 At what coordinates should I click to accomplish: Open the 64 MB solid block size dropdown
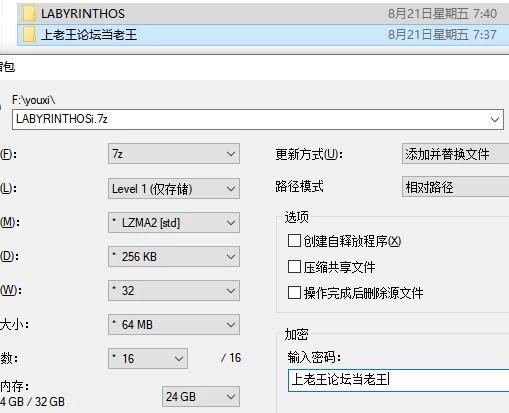[174, 324]
